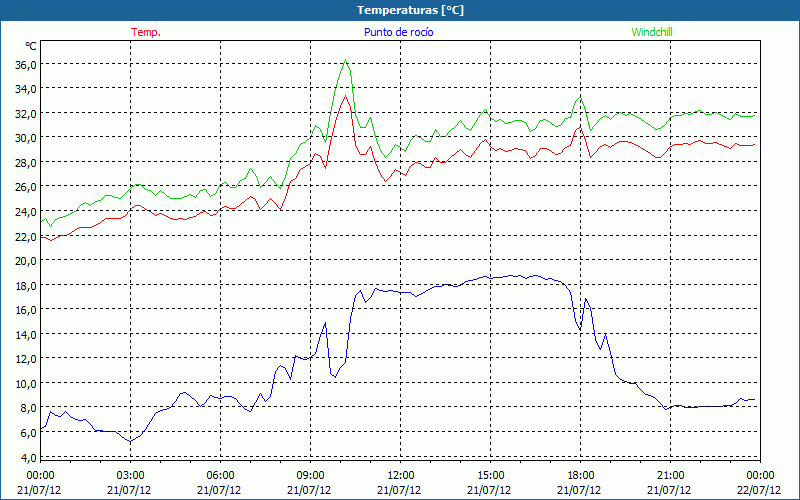Click the 32,0 y-axis value
The image size is (800, 500).
tap(27, 113)
